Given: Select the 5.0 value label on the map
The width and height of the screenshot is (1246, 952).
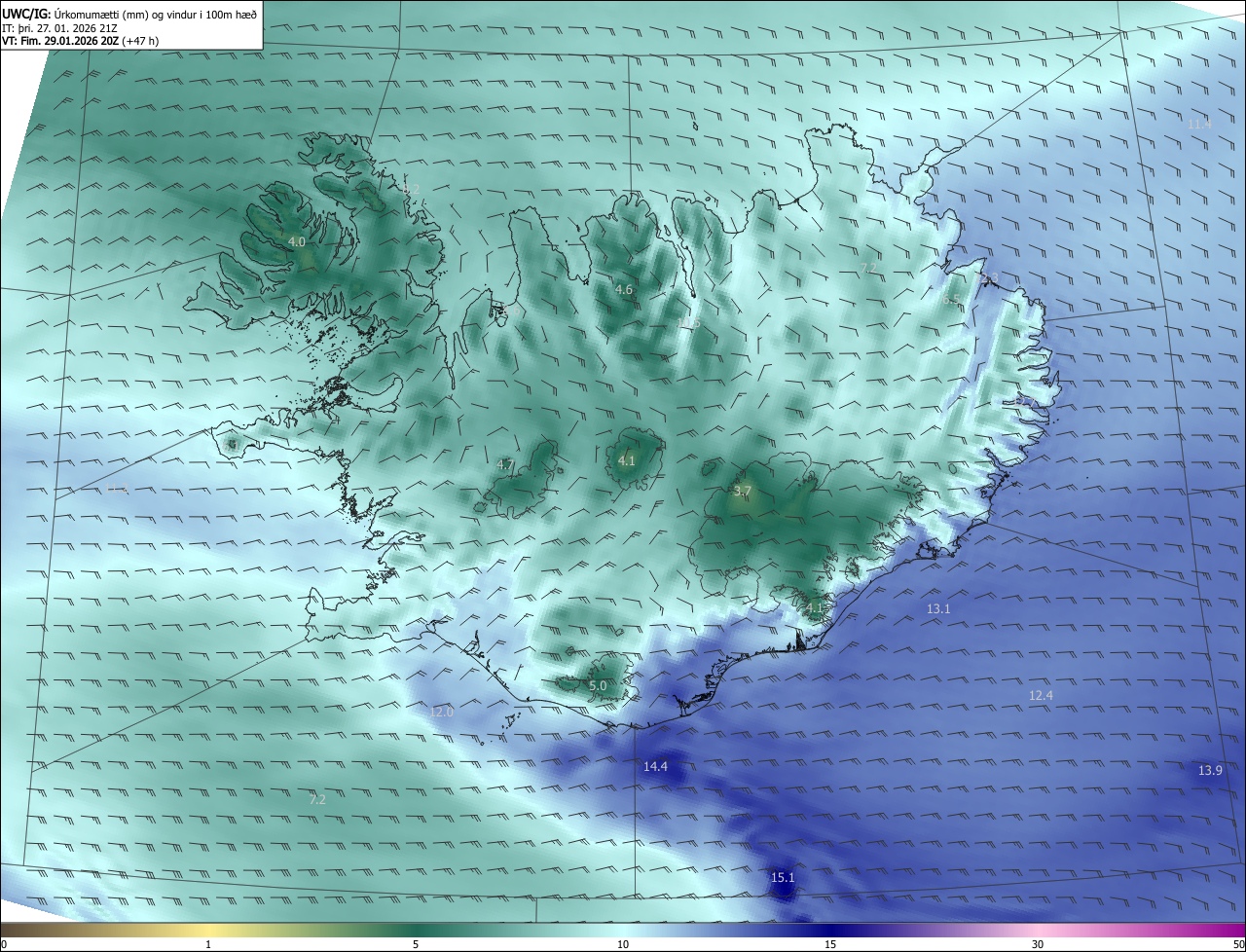Looking at the screenshot, I should tap(598, 686).
